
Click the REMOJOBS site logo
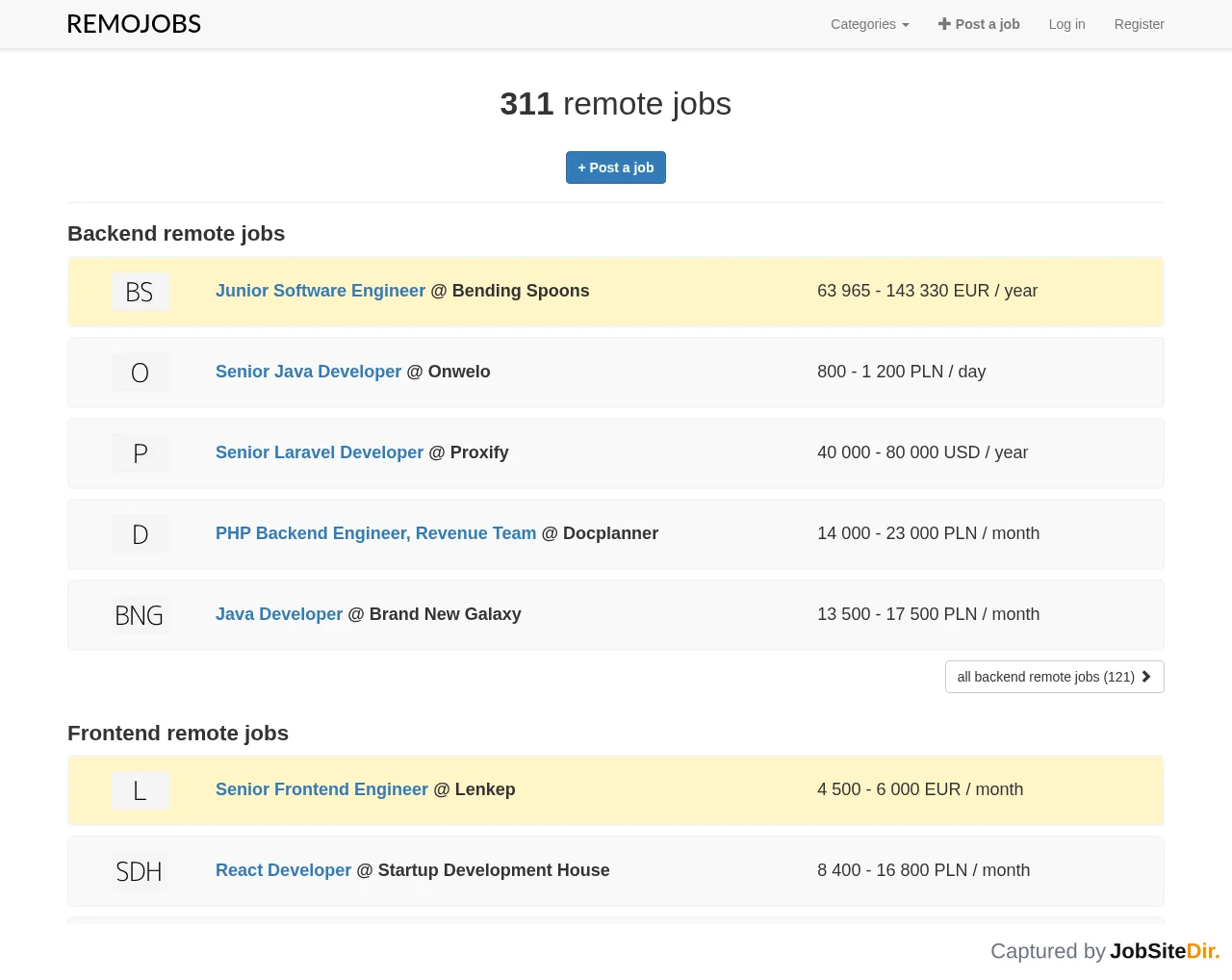pyautogui.click(x=134, y=24)
